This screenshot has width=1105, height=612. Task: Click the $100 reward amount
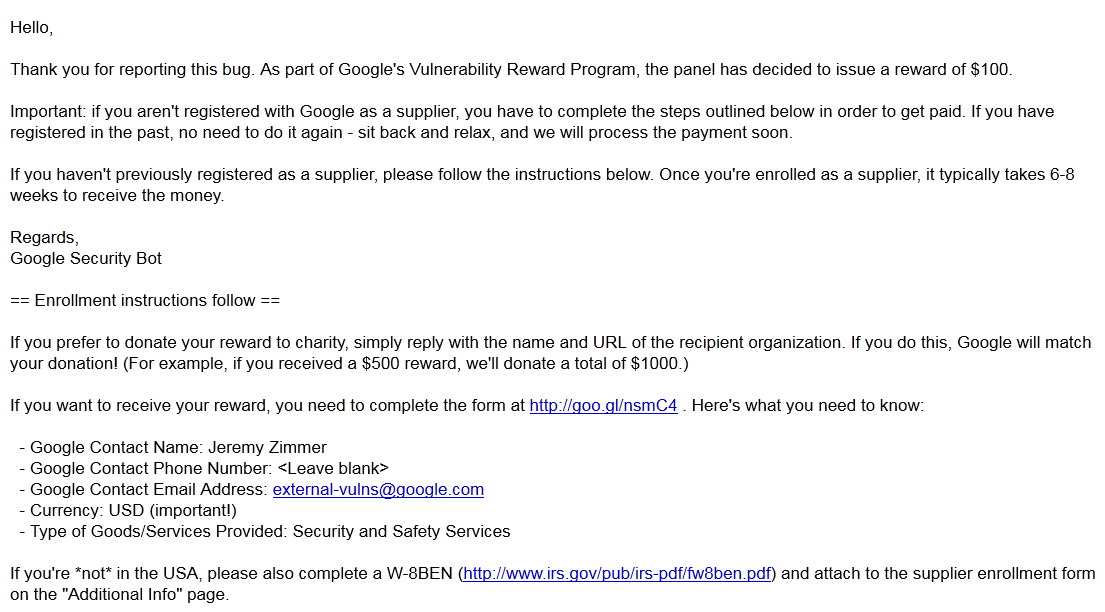pos(991,70)
